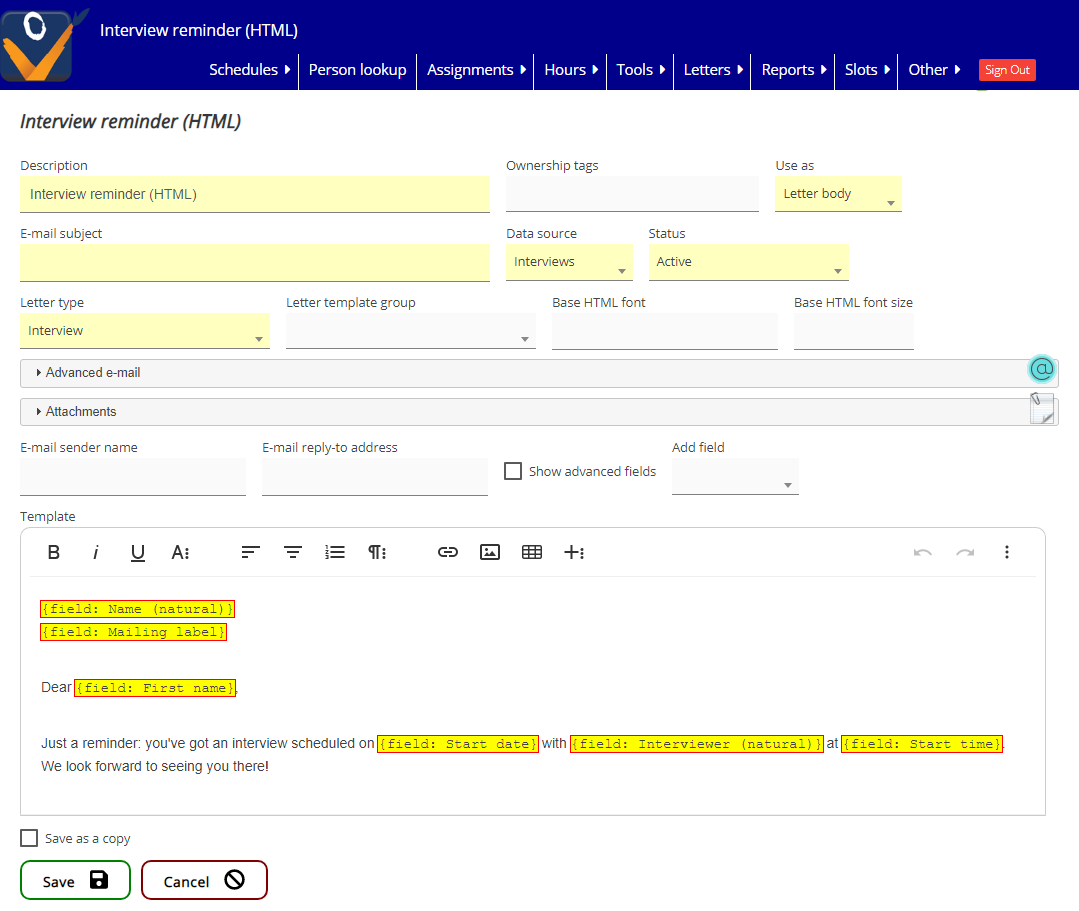Apply bold formatting in template editor
This screenshot has height=911, width=1079.
[54, 553]
